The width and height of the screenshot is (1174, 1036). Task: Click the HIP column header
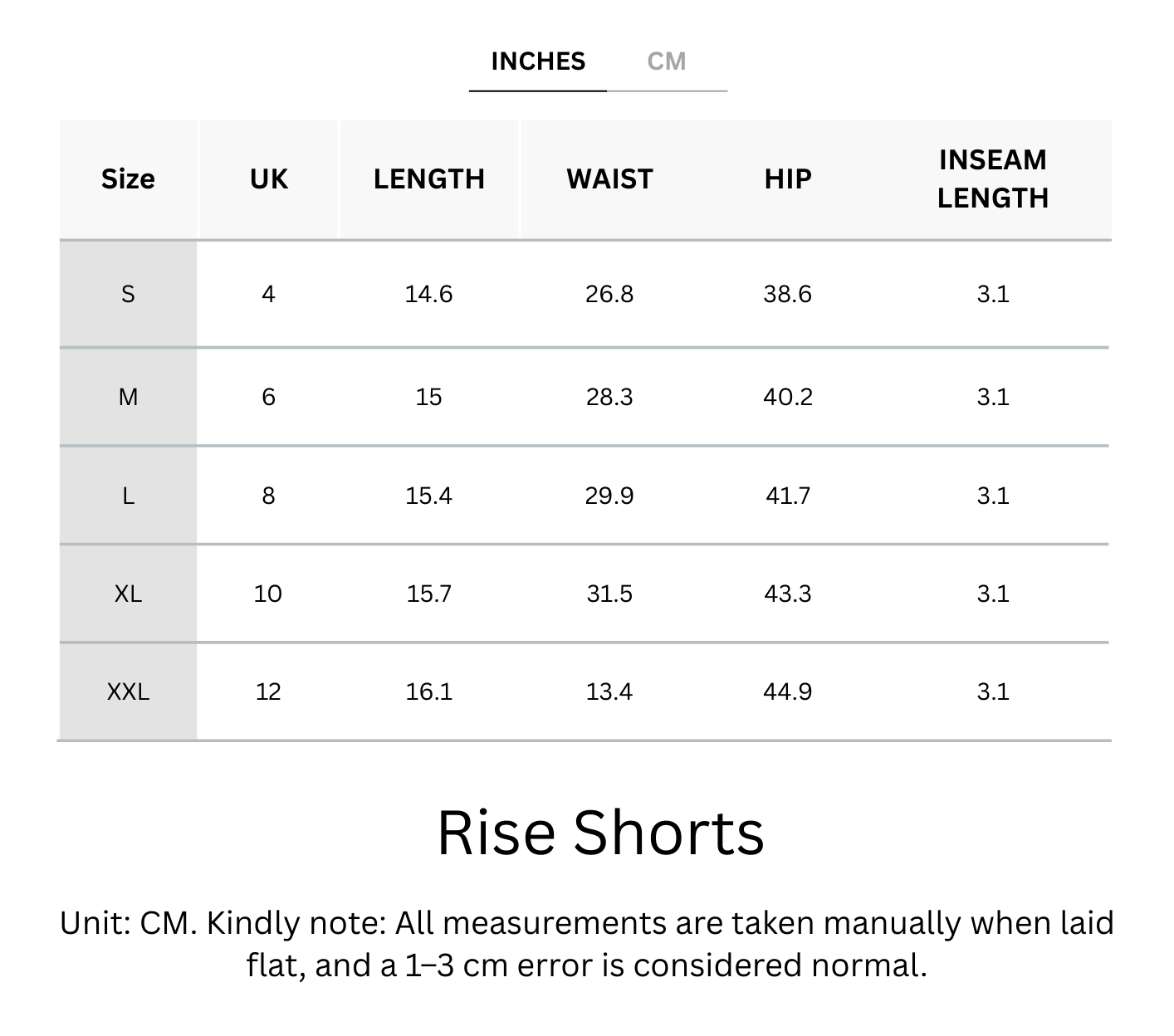(787, 179)
